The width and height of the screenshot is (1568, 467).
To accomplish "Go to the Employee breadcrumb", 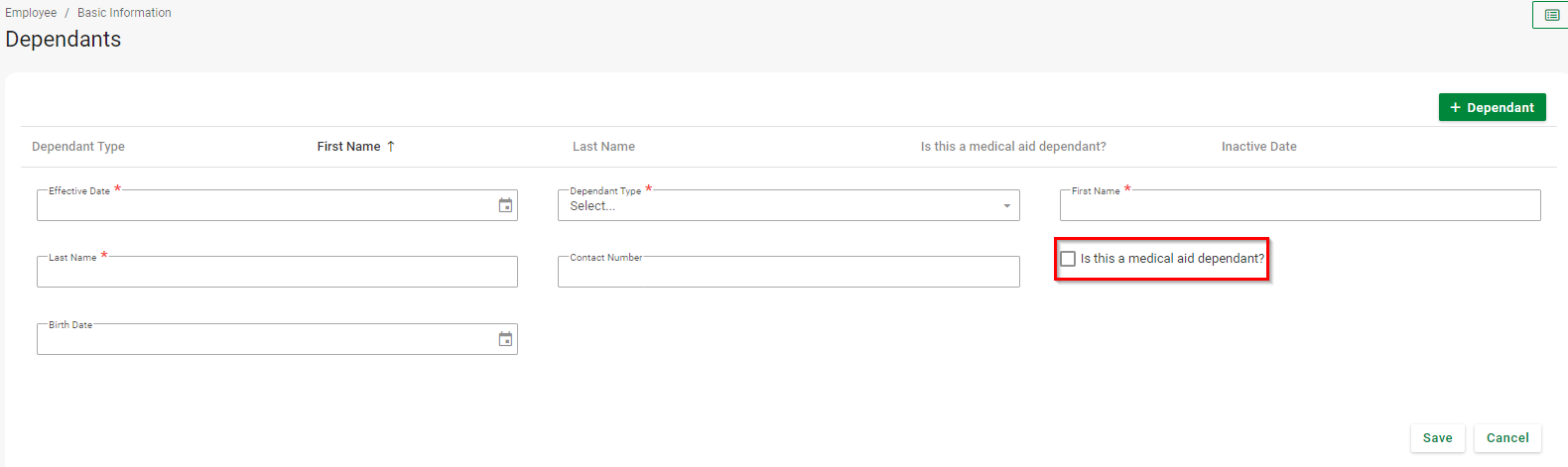I will [x=31, y=13].
